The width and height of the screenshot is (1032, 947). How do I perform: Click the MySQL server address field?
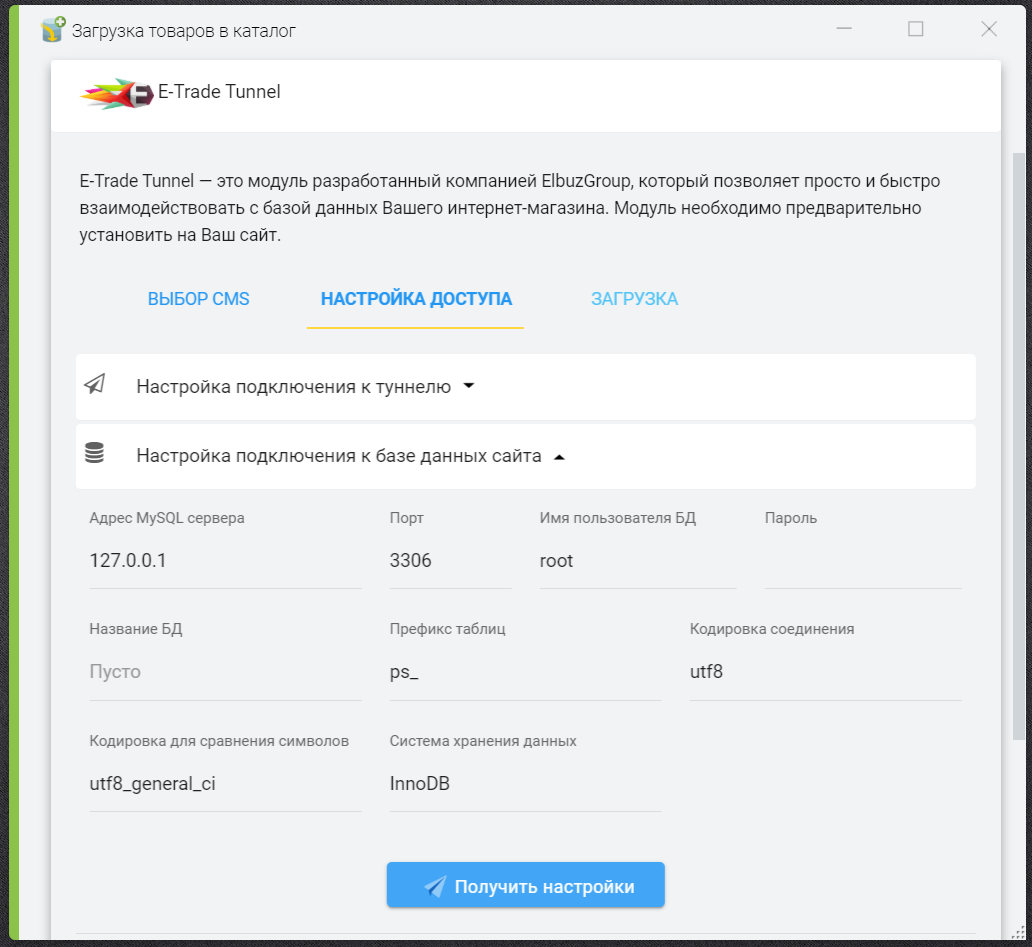pyautogui.click(x=225, y=561)
